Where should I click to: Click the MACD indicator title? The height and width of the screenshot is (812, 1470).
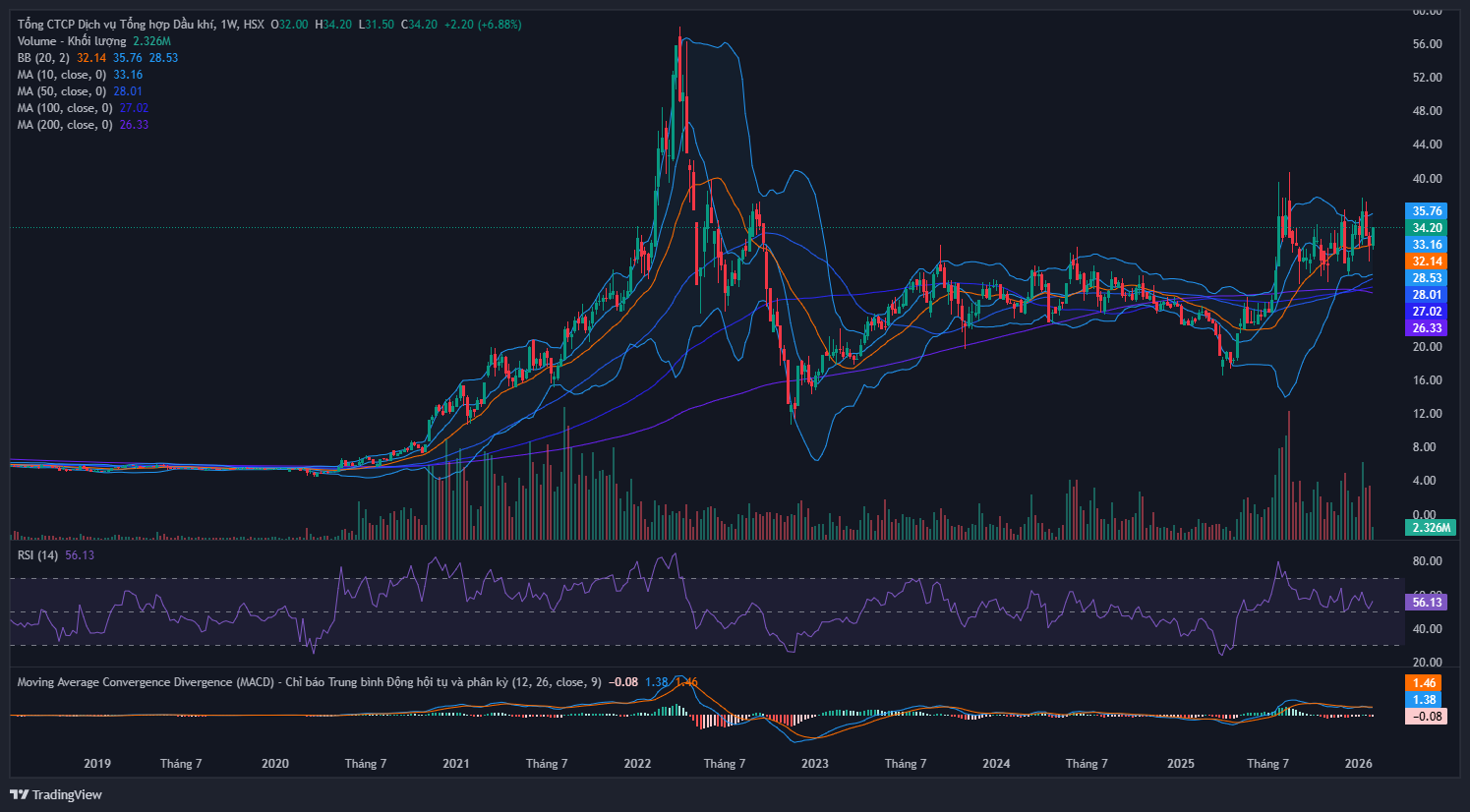click(309, 682)
